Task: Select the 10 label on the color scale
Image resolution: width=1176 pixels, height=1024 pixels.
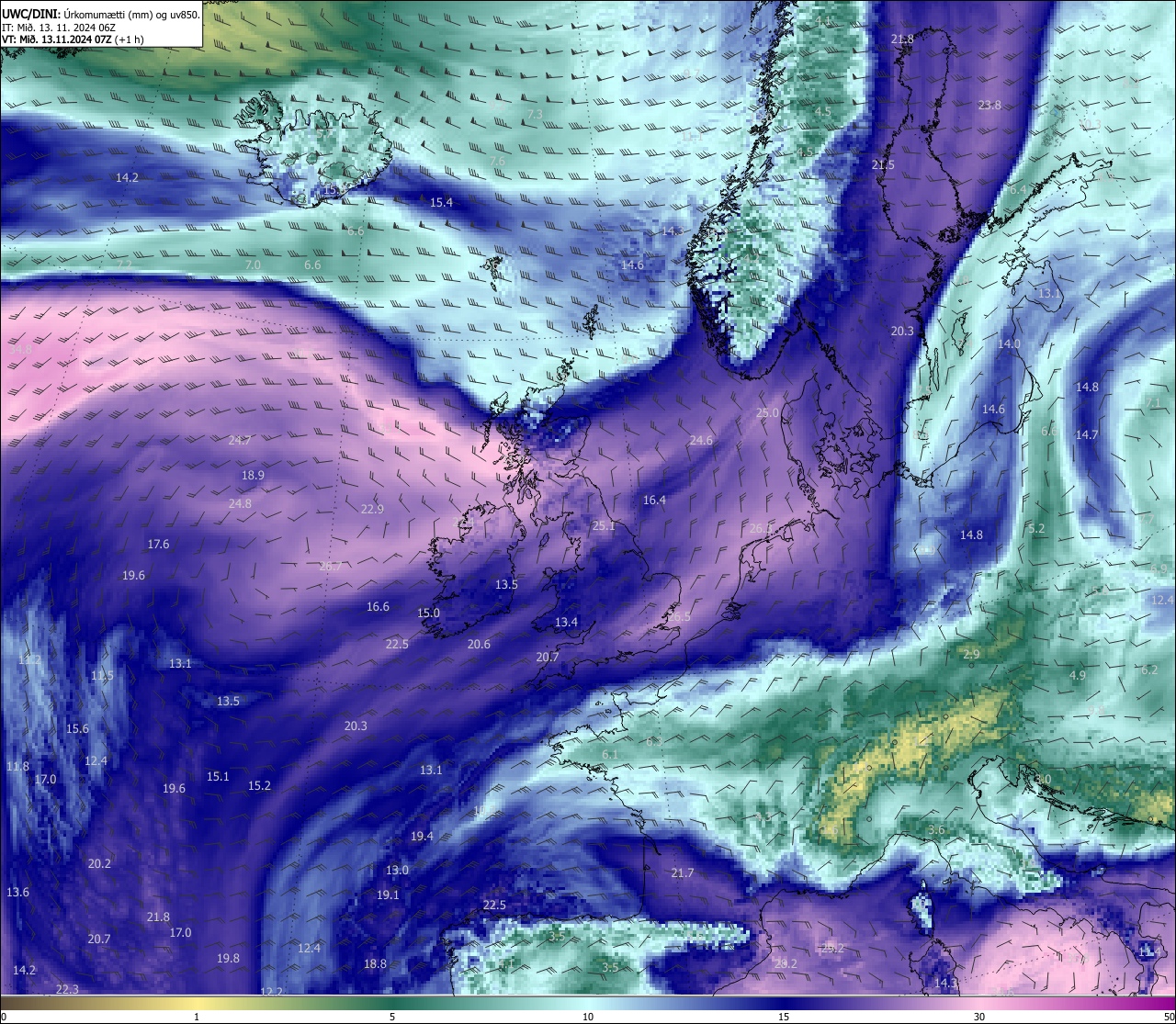Action: point(588,1017)
